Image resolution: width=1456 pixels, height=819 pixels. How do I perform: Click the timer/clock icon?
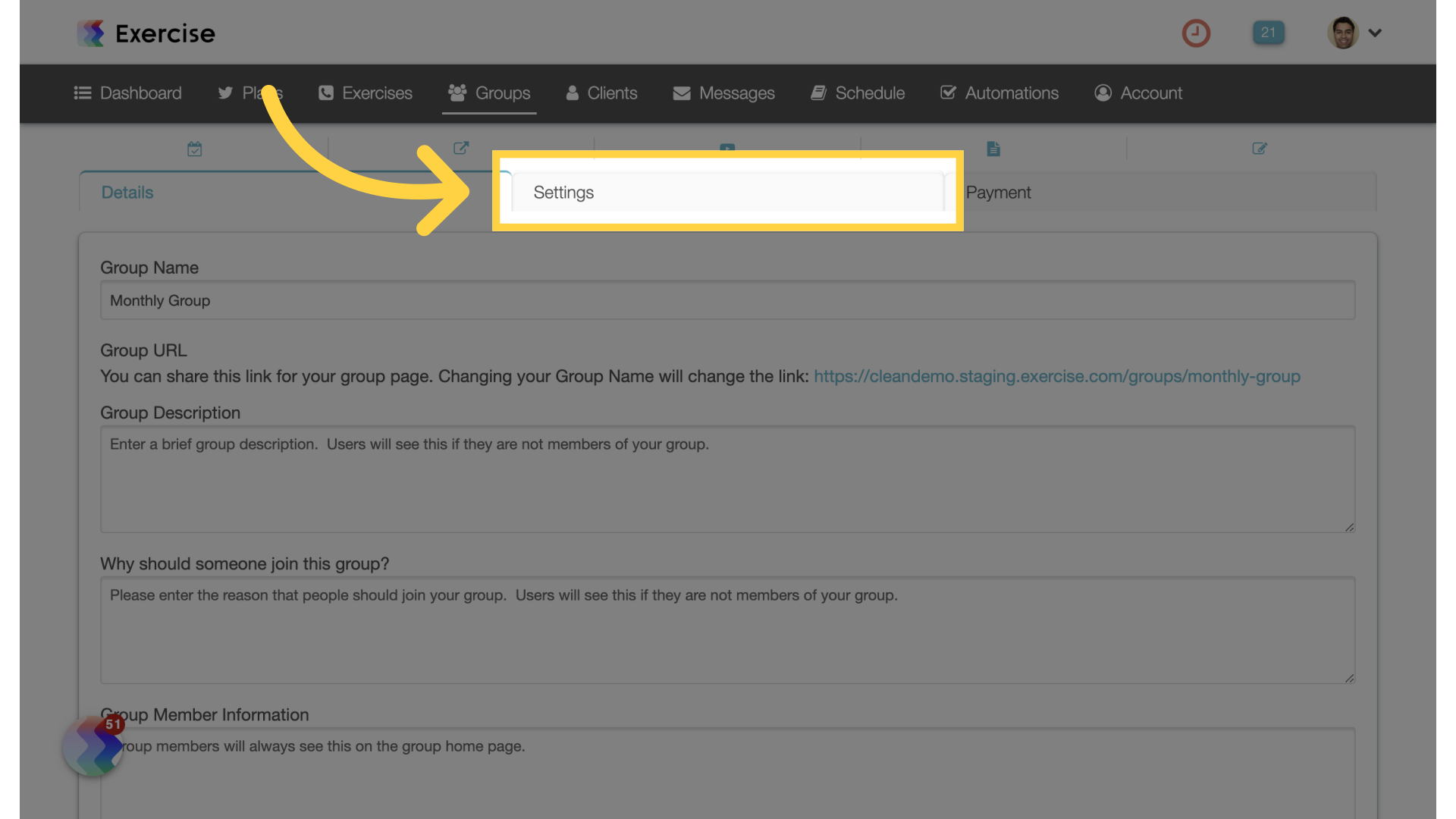click(1197, 32)
